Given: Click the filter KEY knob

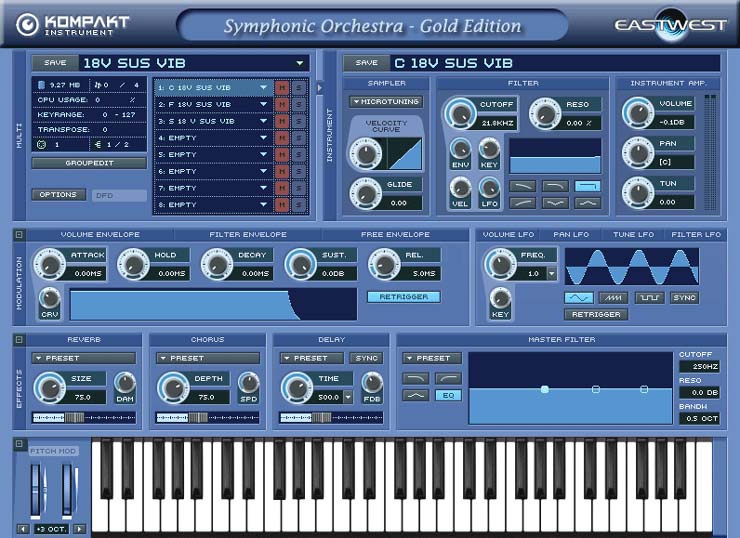Looking at the screenshot, I should coord(489,149).
